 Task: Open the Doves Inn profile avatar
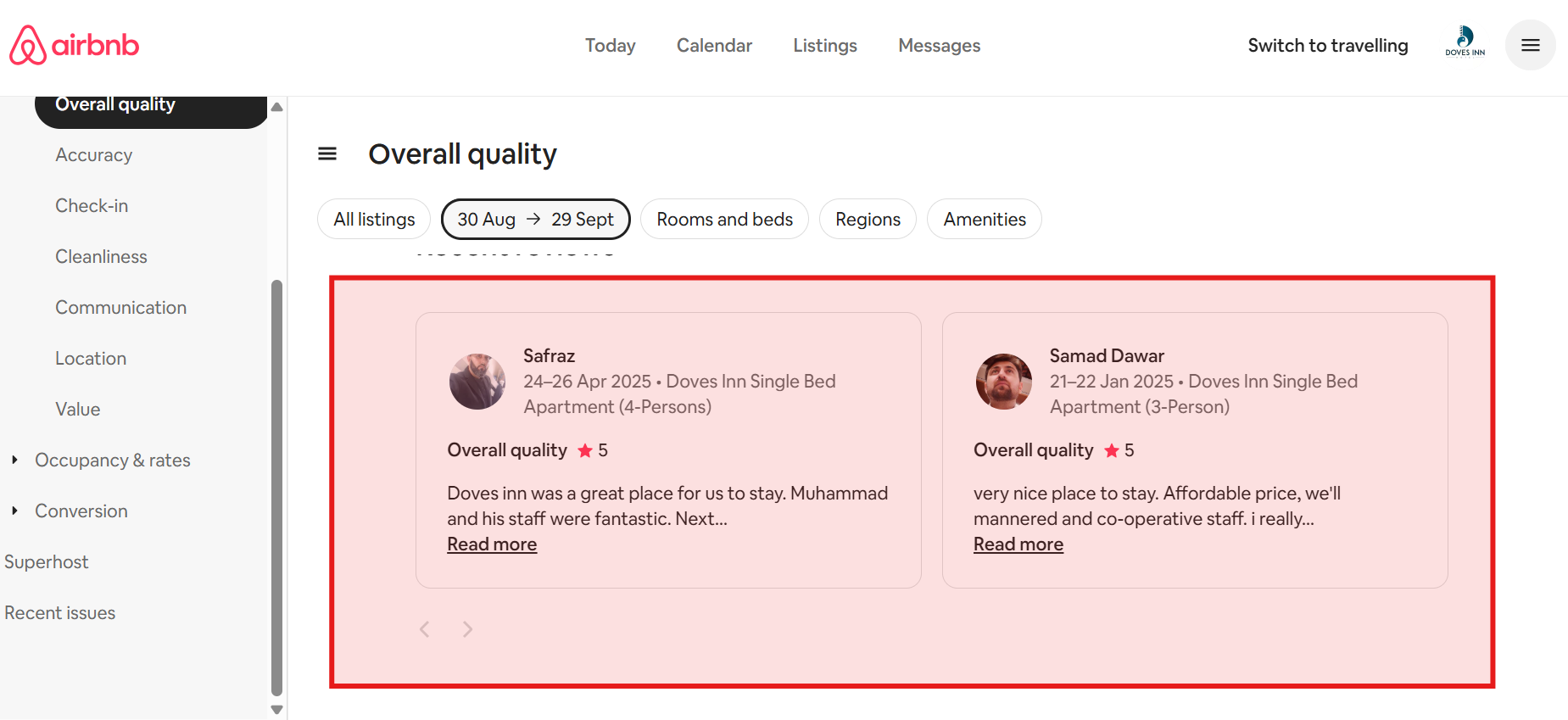(1465, 42)
